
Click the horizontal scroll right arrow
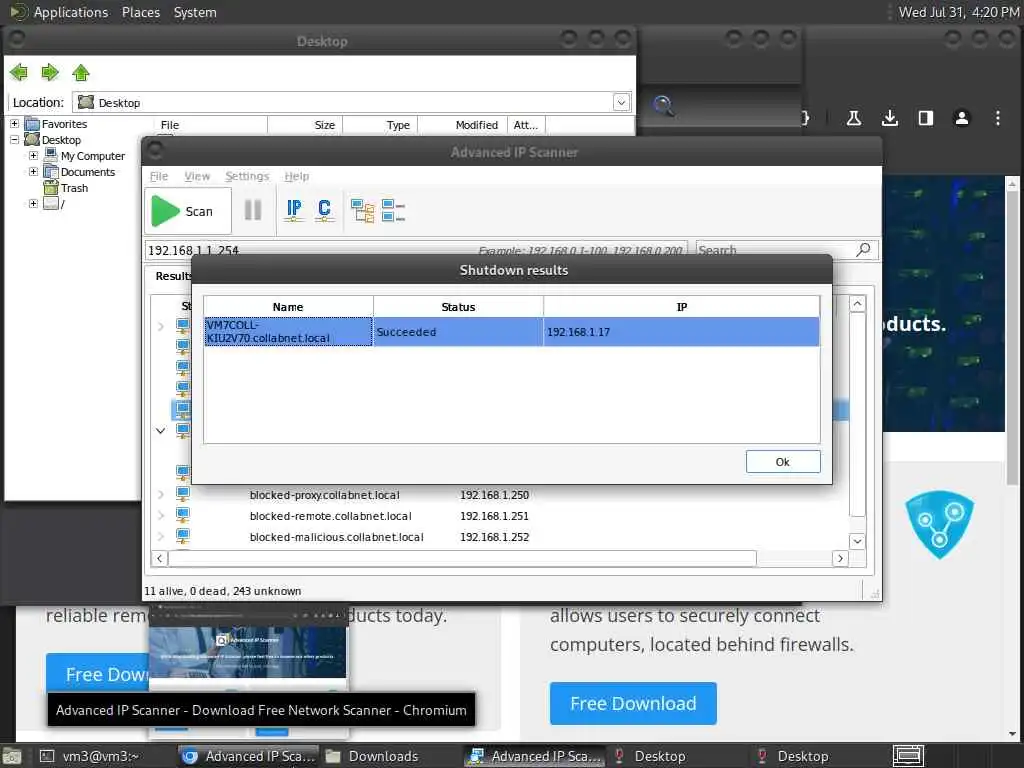pyautogui.click(x=840, y=558)
